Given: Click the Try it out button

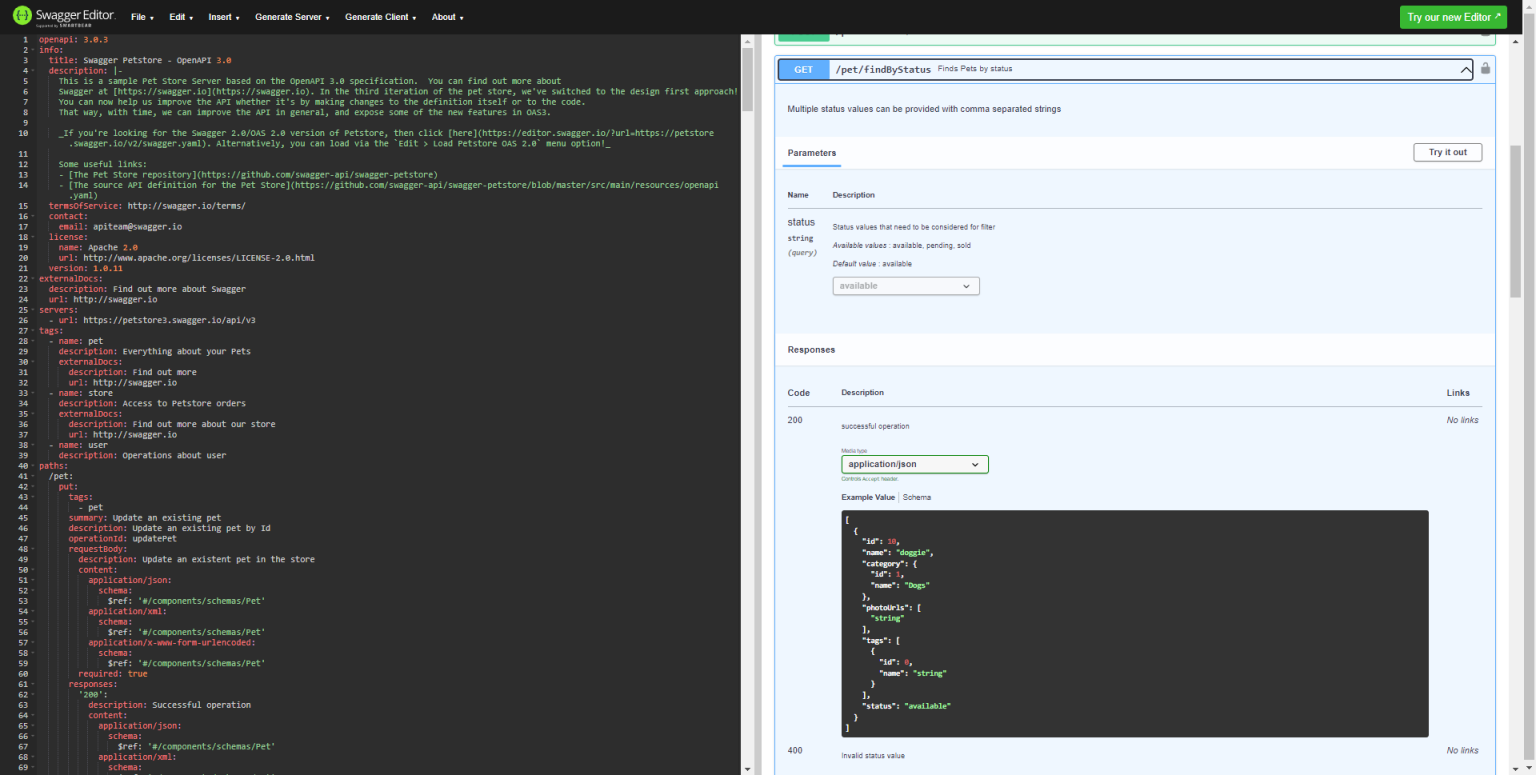Looking at the screenshot, I should tap(1447, 151).
